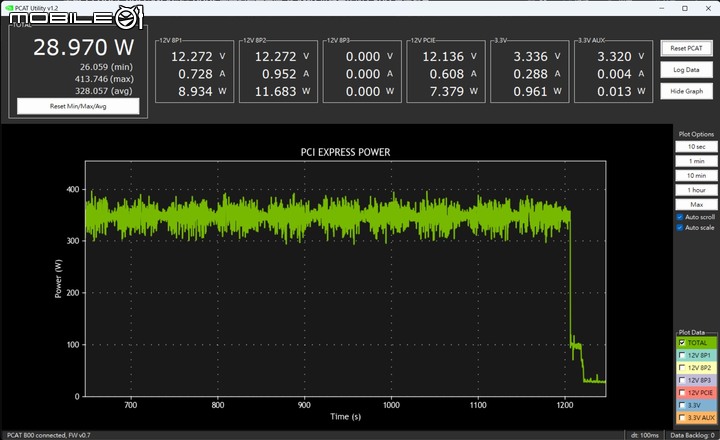Hide the graph with Hide Graph button
This screenshot has height=440, width=720.
pos(686,91)
